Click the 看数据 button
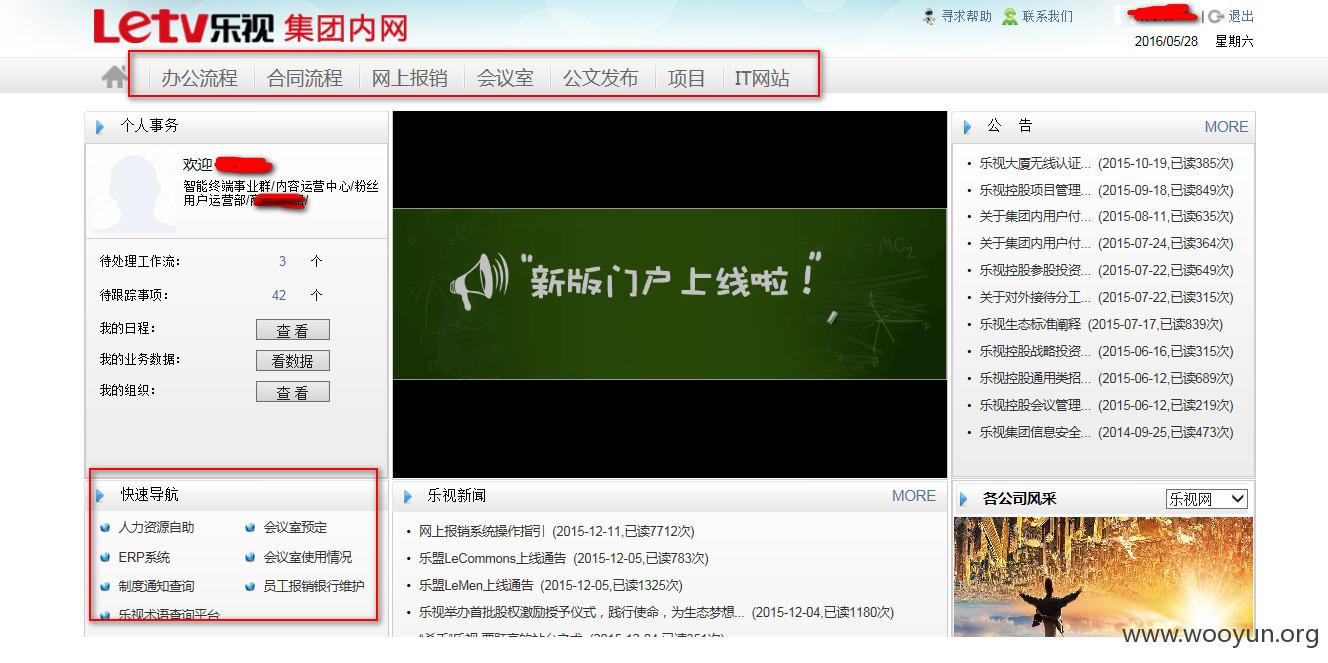The image size is (1328, 663). click(293, 361)
